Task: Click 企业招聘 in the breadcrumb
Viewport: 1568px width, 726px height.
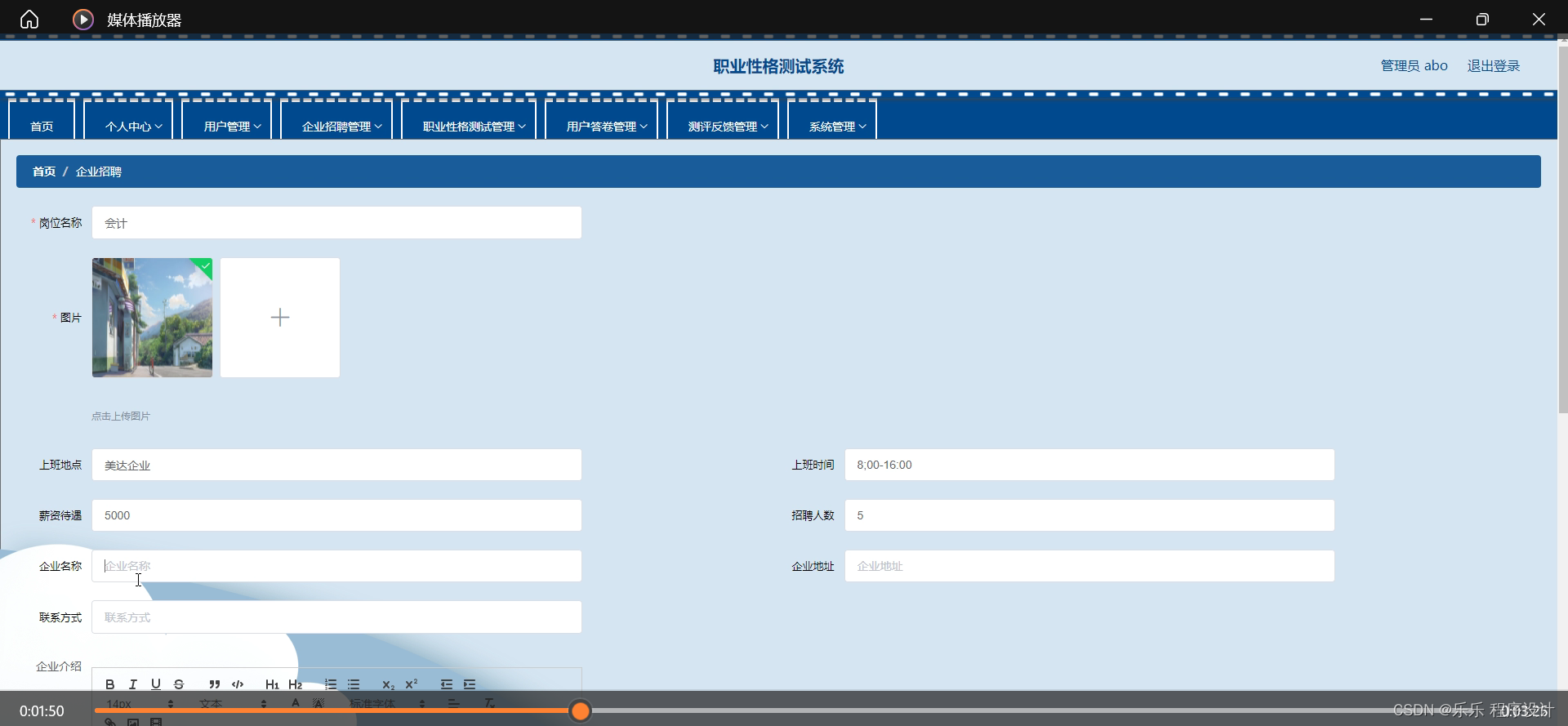Action: 99,171
